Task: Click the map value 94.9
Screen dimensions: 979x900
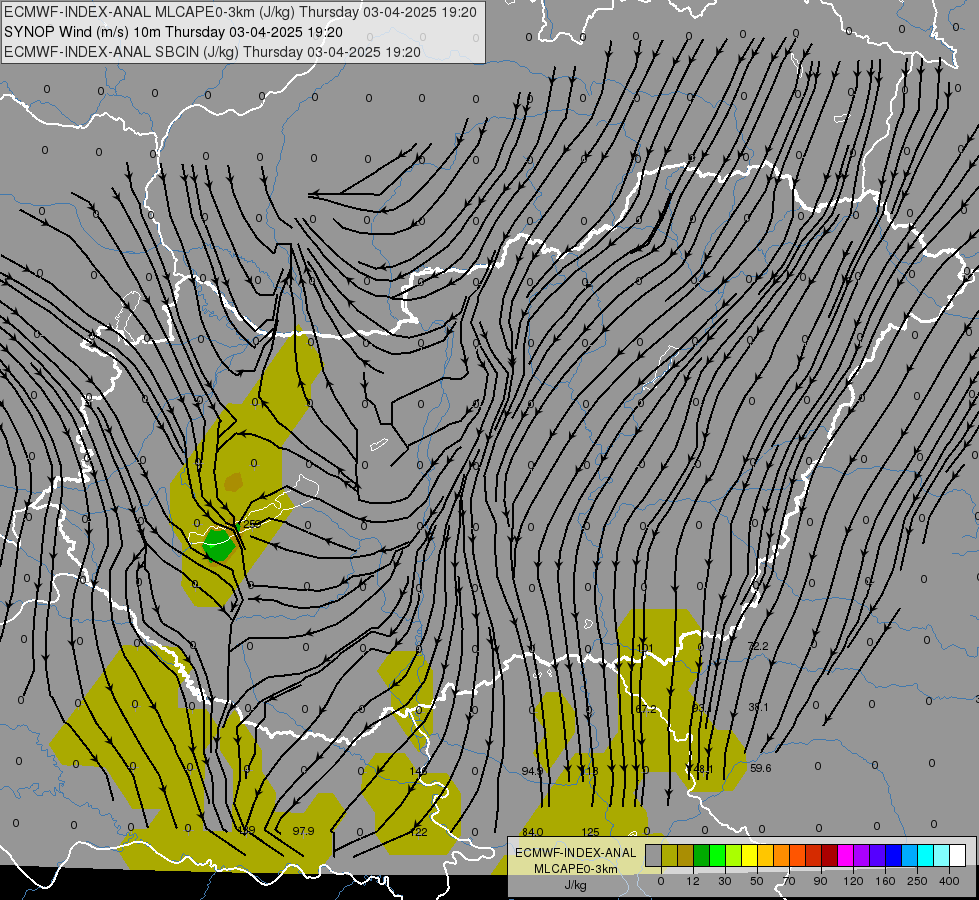Action: tap(533, 771)
